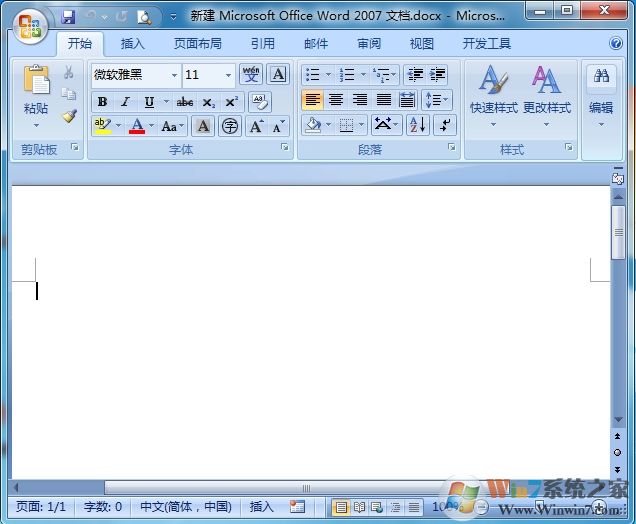The image size is (636, 524).
Task: Open Asian layout (中文版式) menu
Action: [386, 125]
